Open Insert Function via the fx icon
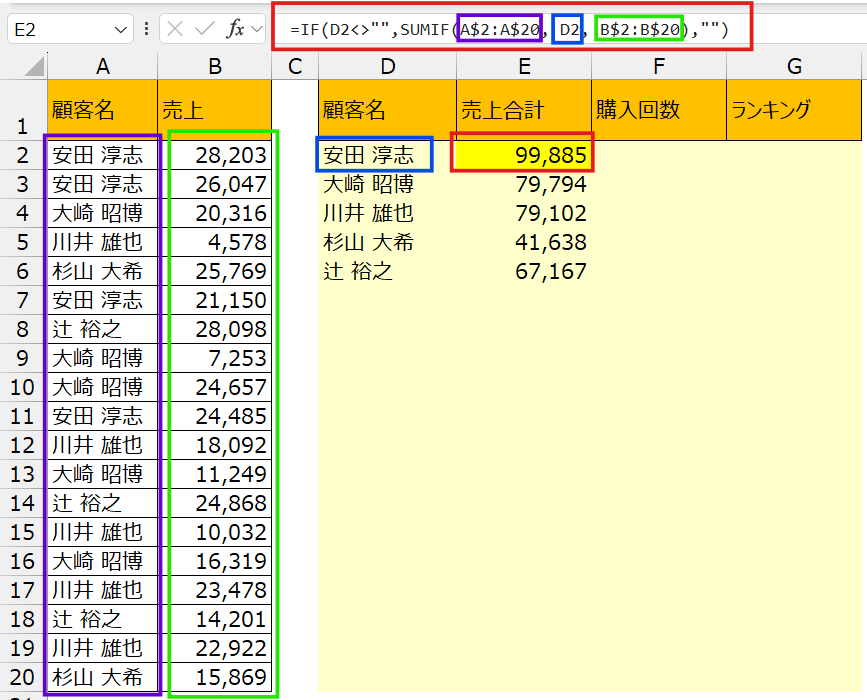Viewport: 867px width, 700px height. [235, 30]
